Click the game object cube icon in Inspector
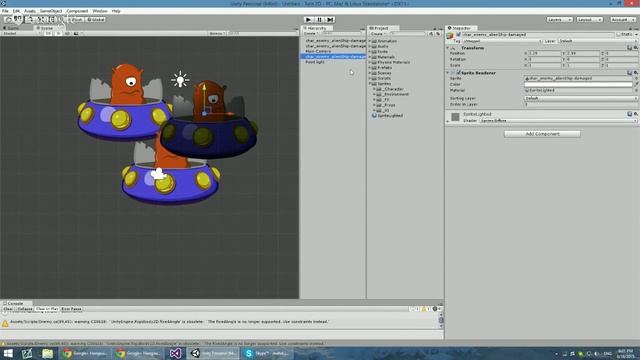640x360 pixels. [x=450, y=36]
